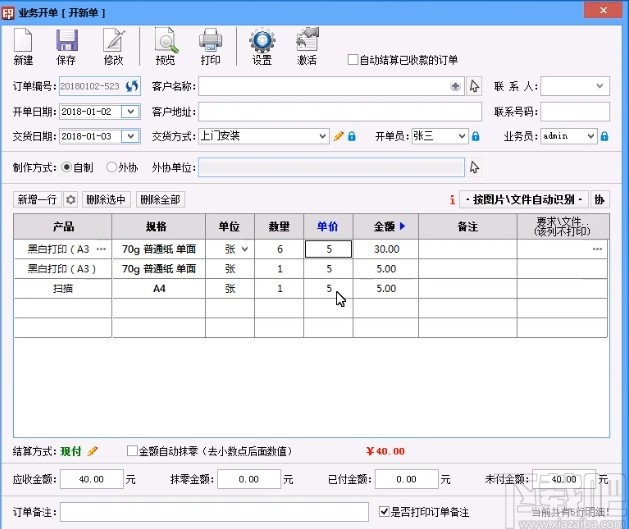Click the unit price cell in the 扫描 row
Image resolution: width=629 pixels, height=529 pixels.
(x=328, y=288)
